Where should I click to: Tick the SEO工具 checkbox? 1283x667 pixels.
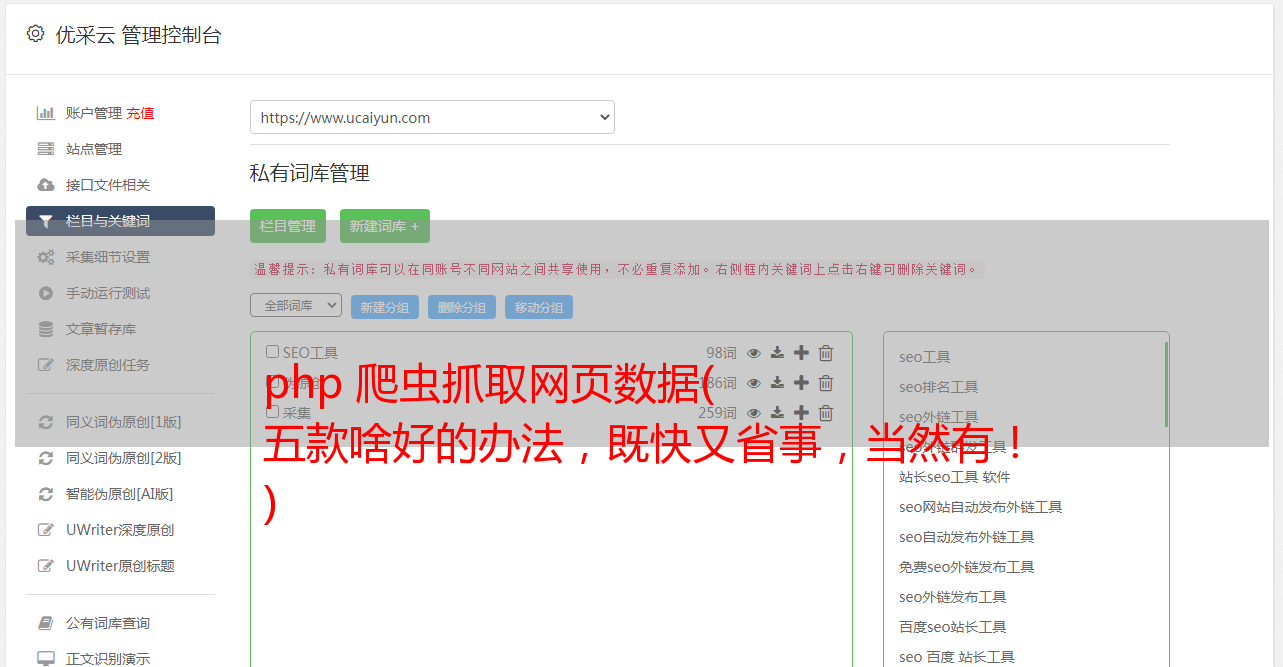(x=272, y=352)
